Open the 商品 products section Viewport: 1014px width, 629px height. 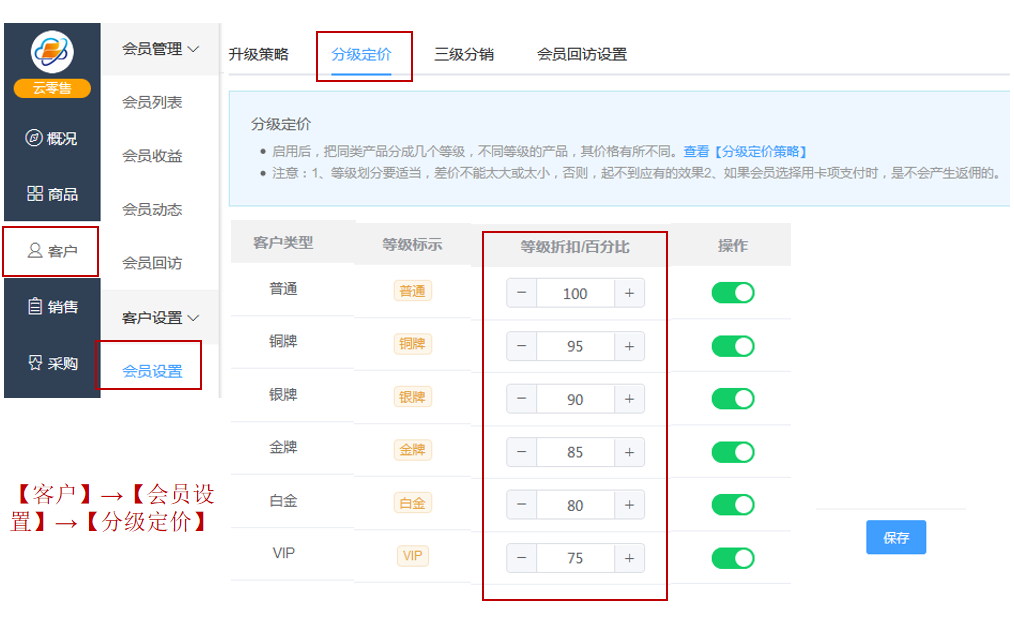52,194
